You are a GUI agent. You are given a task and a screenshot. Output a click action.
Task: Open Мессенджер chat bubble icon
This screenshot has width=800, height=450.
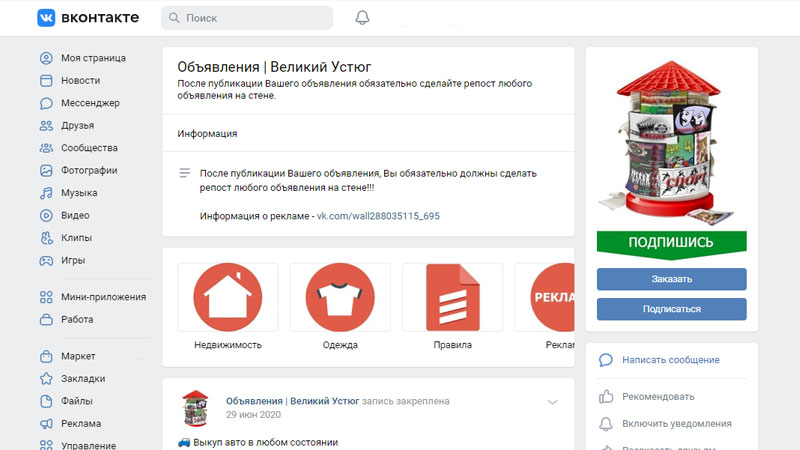[46, 103]
